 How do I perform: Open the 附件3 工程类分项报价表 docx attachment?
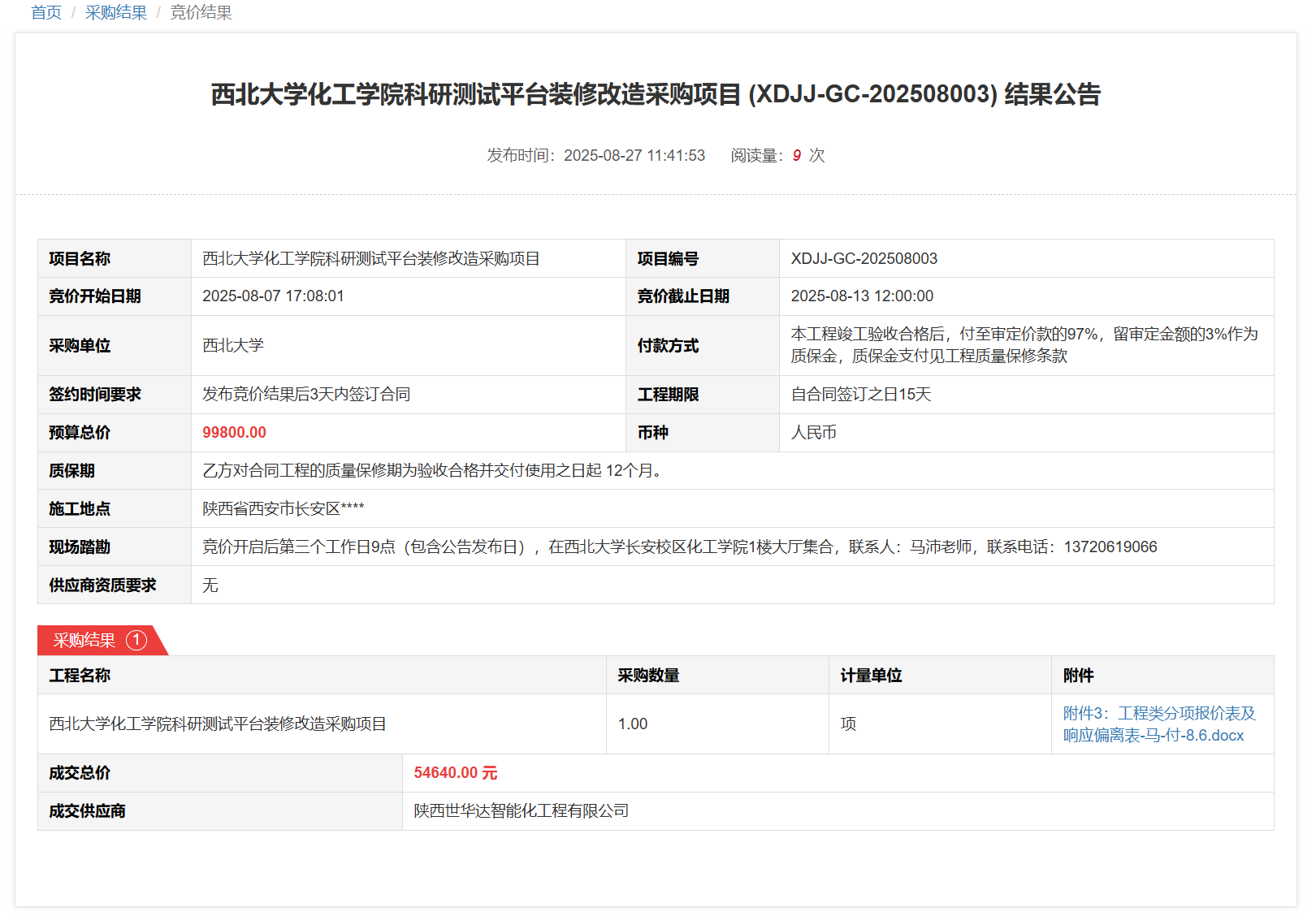[1158, 724]
